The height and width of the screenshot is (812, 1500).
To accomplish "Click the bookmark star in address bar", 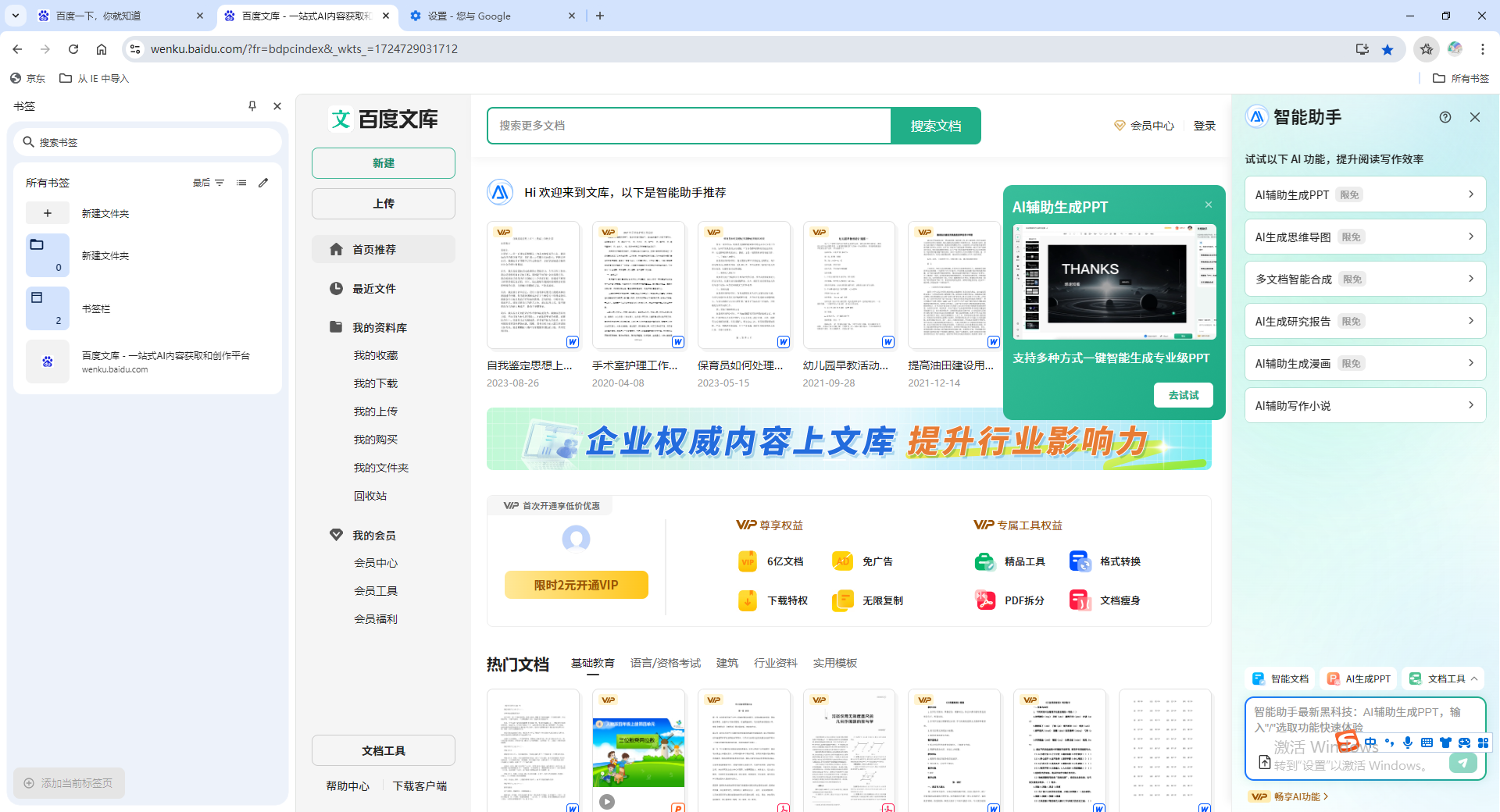I will coord(1387,49).
